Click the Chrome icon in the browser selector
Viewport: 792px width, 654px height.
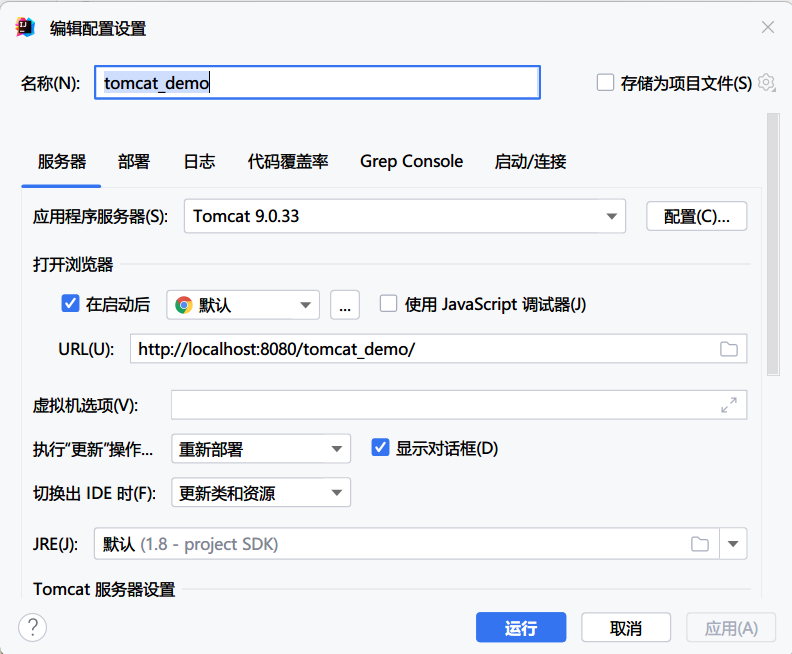click(x=183, y=305)
